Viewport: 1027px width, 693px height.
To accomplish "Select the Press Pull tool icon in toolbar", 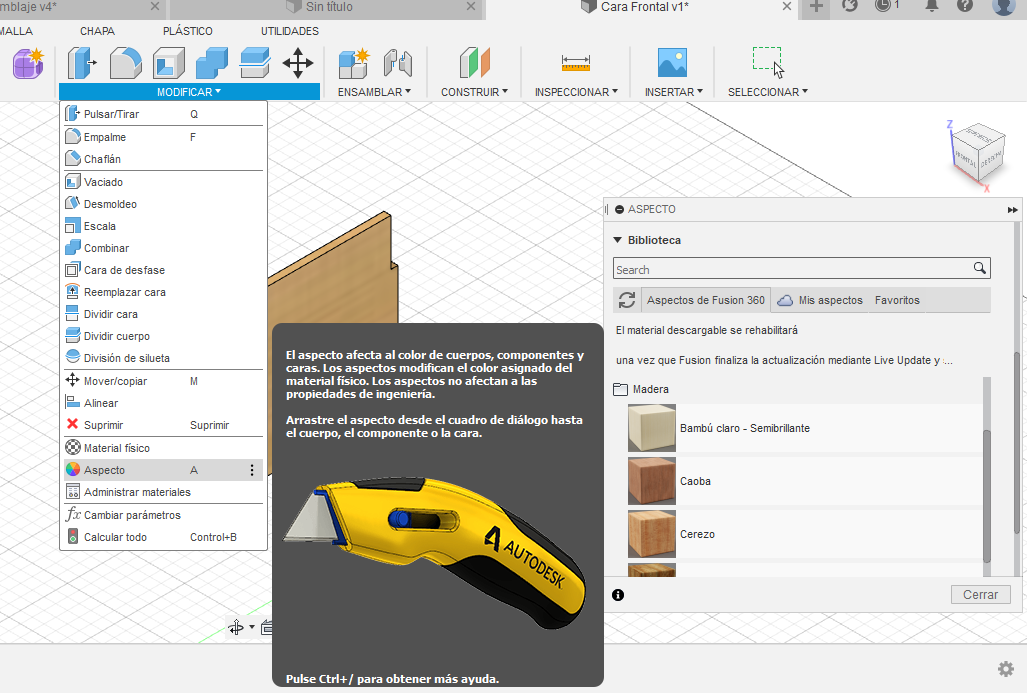I will pyautogui.click(x=80, y=63).
